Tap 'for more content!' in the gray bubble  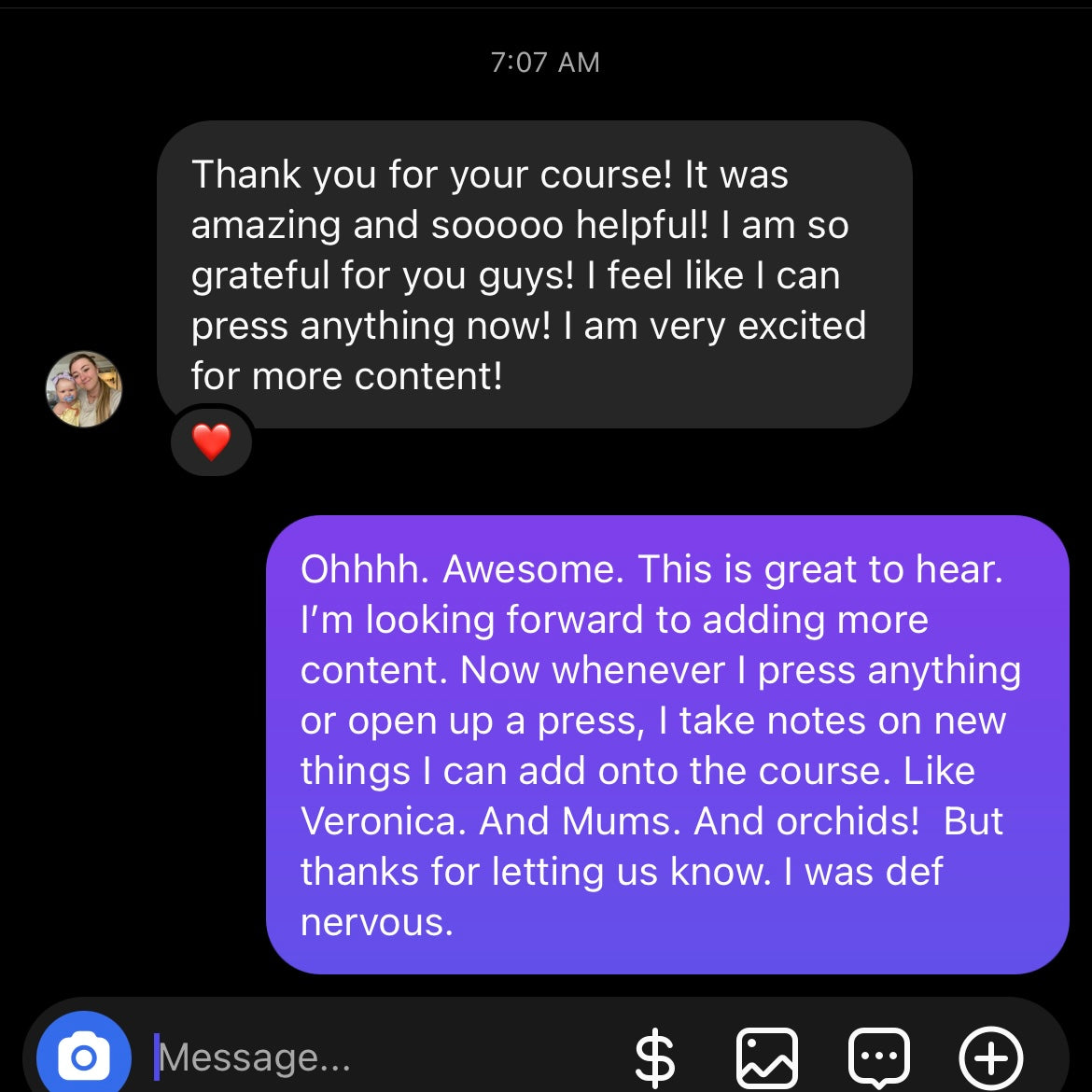pyautogui.click(x=347, y=376)
